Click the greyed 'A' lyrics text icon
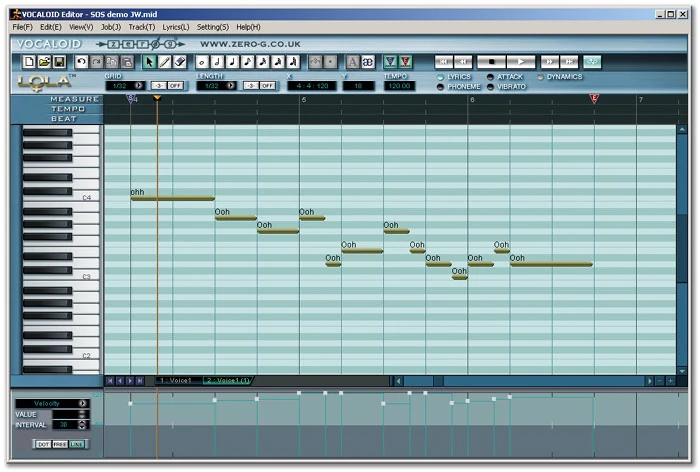The width and height of the screenshot is (700, 472). click(352, 62)
